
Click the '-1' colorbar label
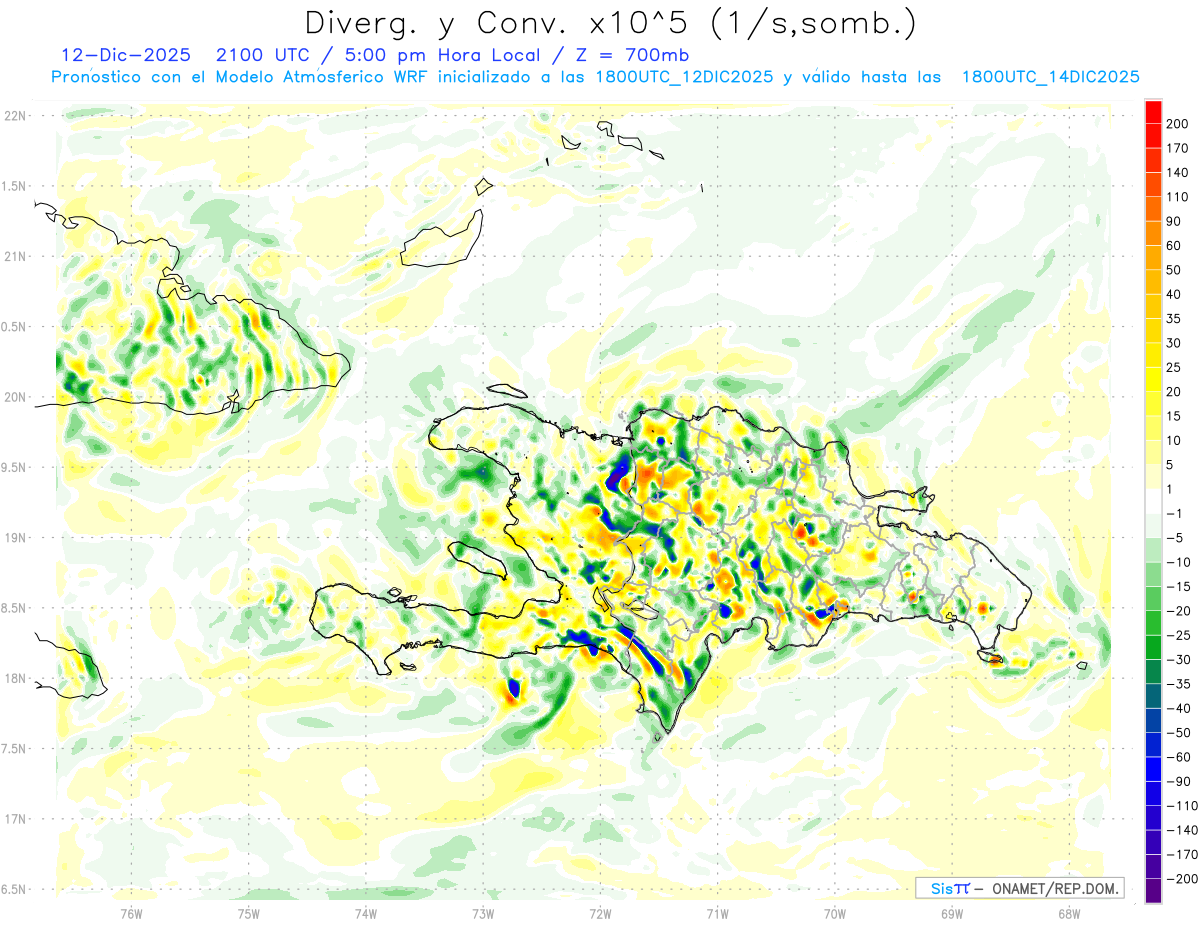[x=1176, y=513]
